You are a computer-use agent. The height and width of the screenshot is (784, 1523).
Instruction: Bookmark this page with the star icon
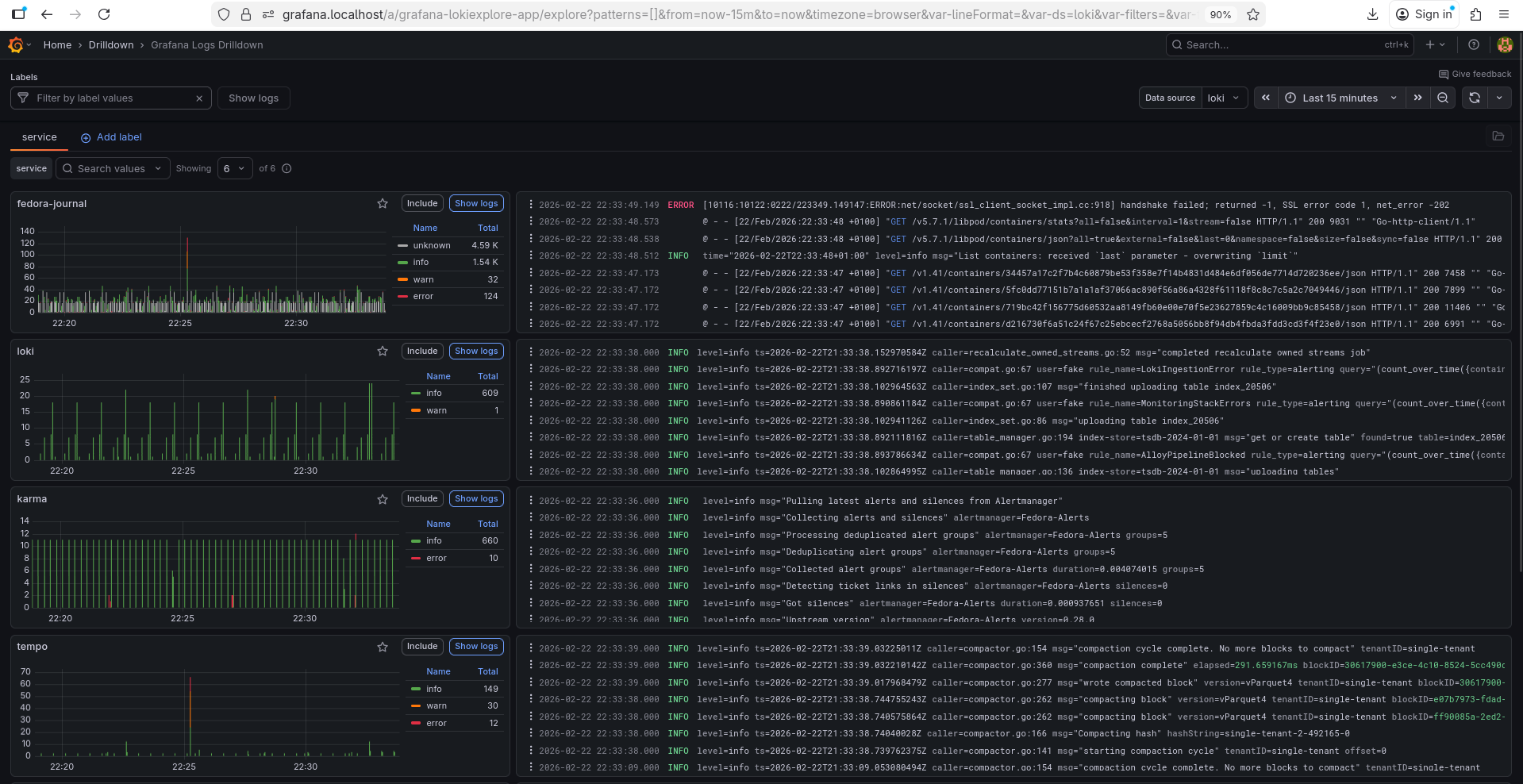(1253, 14)
